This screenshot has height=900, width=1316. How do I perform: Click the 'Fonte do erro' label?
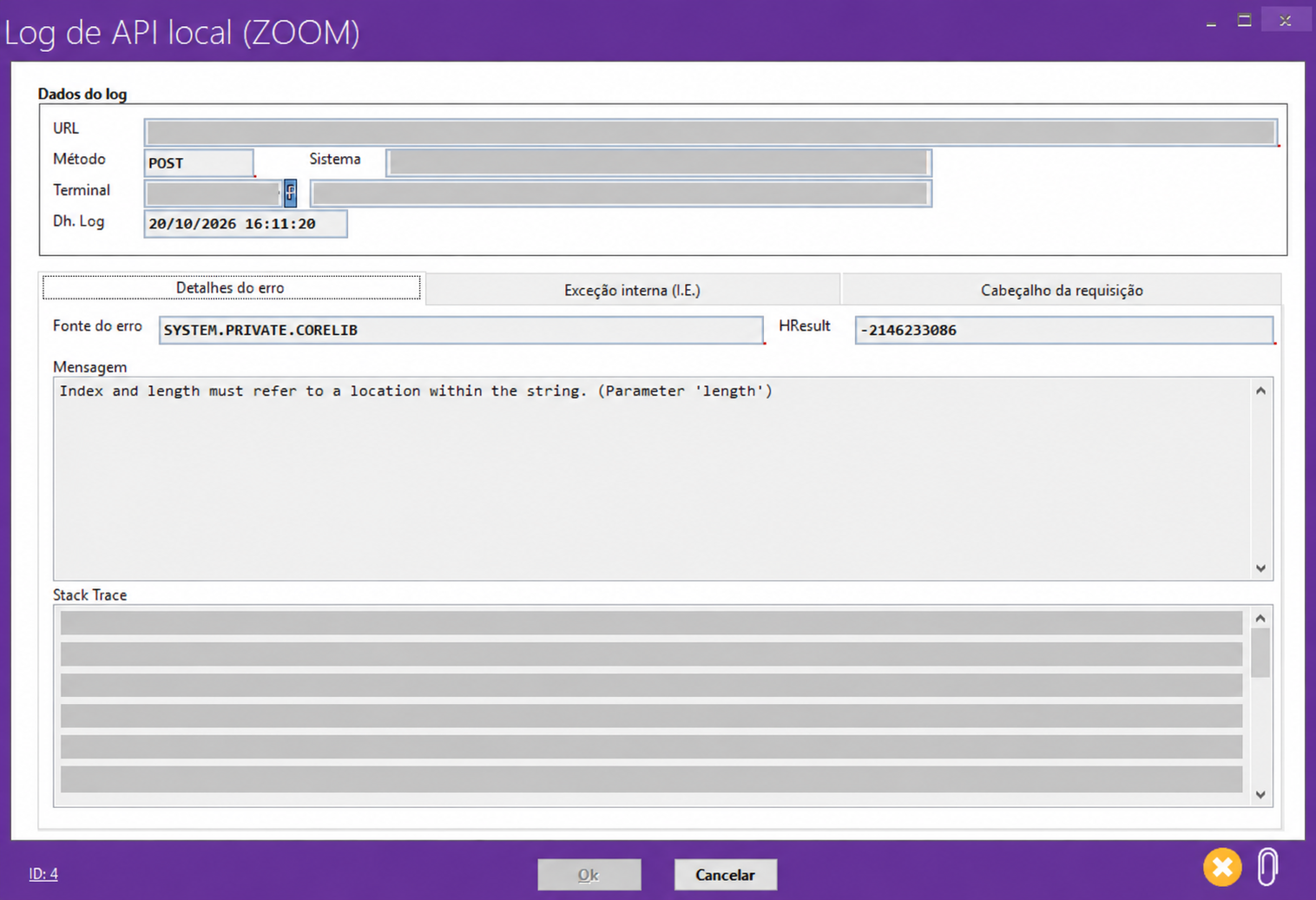[97, 325]
